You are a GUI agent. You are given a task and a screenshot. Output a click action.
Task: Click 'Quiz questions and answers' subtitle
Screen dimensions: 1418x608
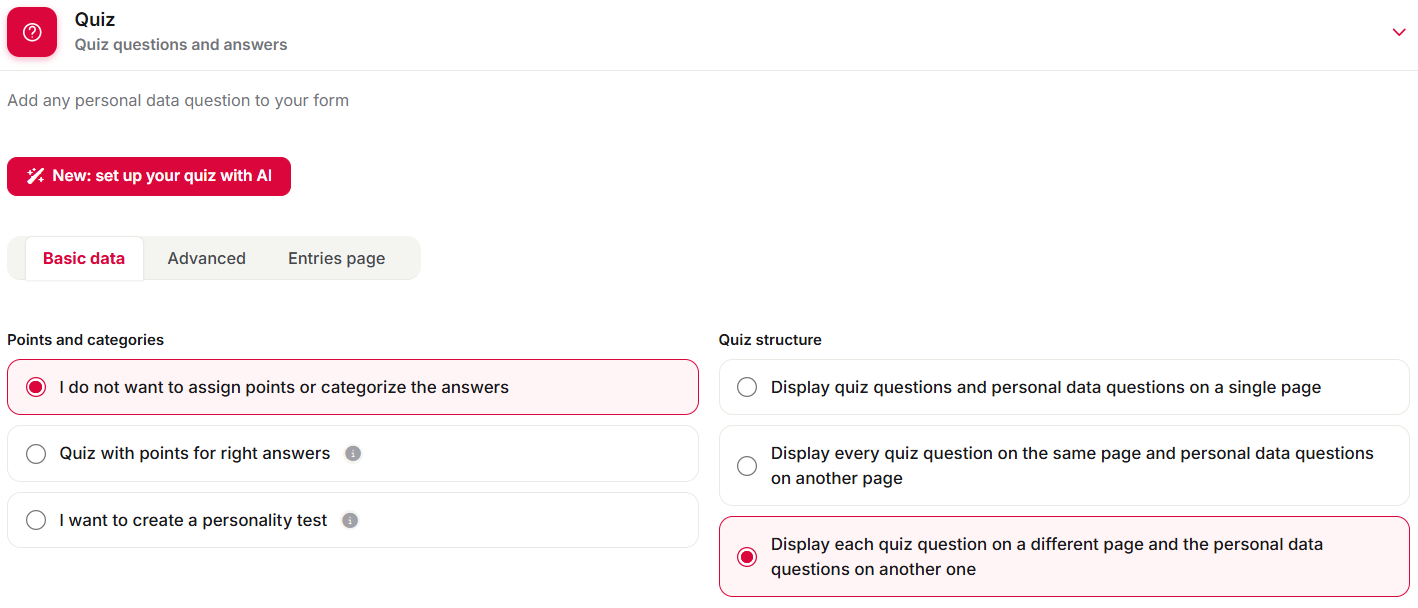tap(181, 45)
